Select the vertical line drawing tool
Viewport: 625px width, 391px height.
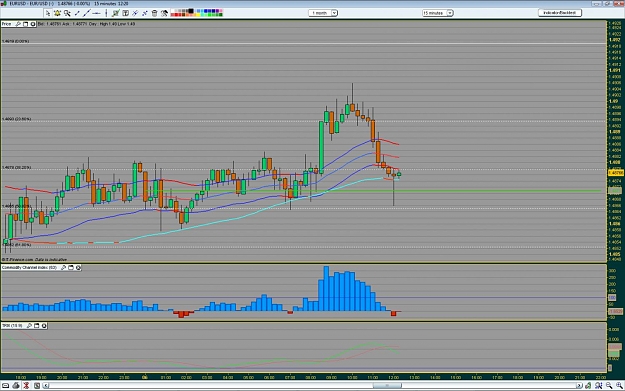(x=106, y=13)
